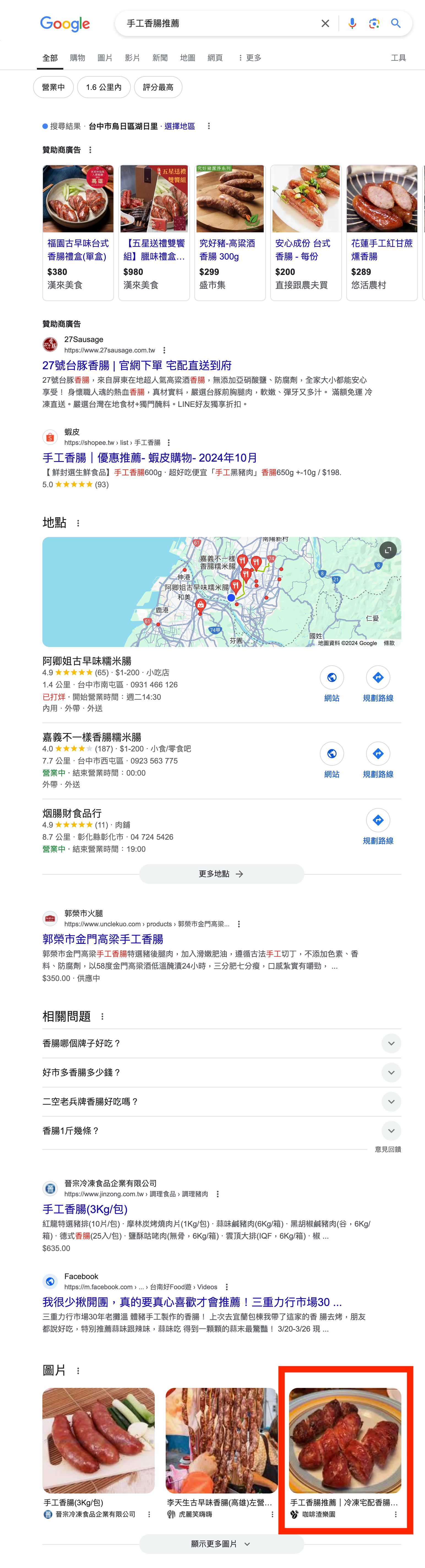
Task: Open options menu for 蝦皮 result
Action: click(x=169, y=443)
